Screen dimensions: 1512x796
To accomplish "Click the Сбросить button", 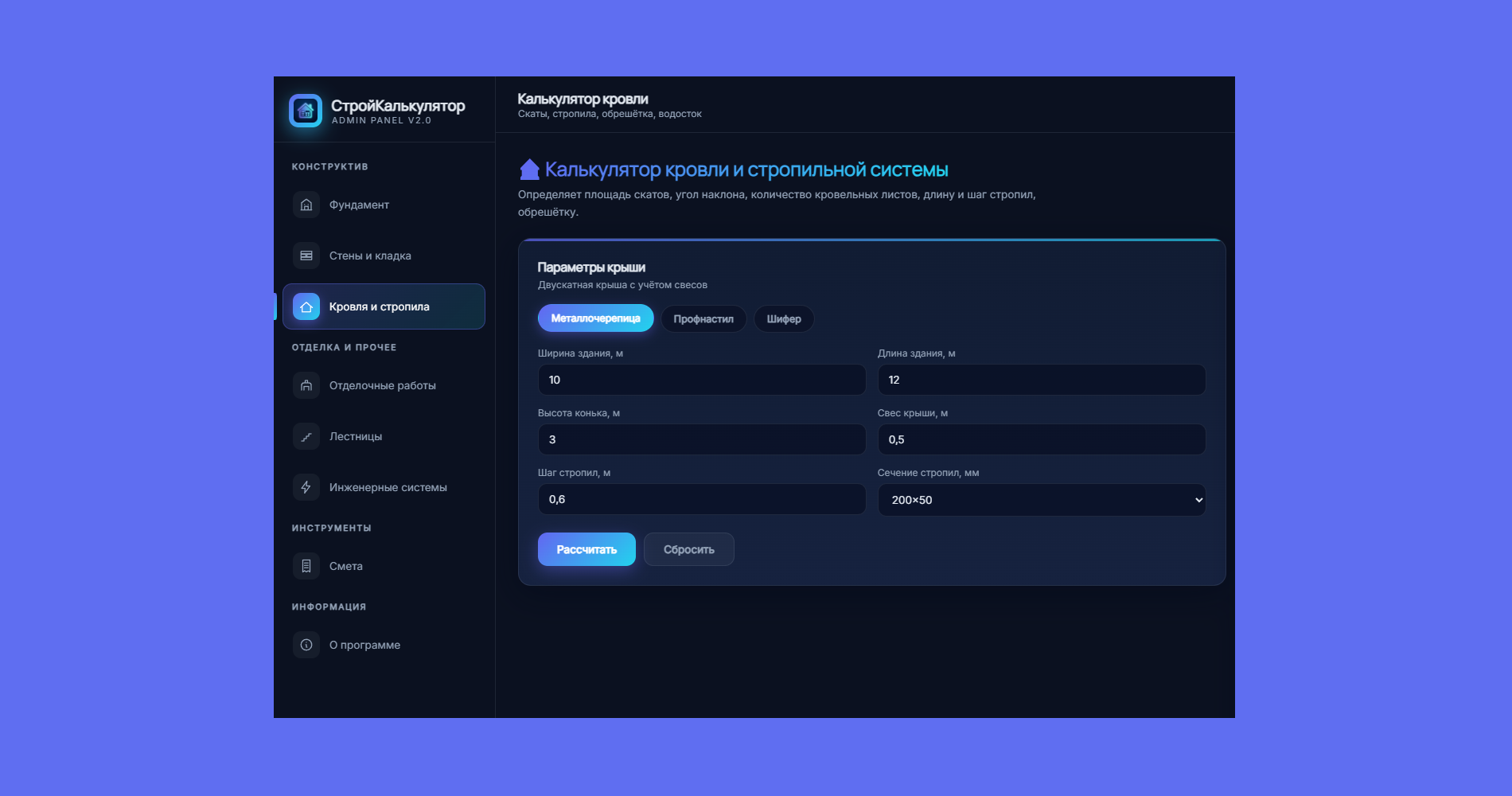I will [688, 549].
